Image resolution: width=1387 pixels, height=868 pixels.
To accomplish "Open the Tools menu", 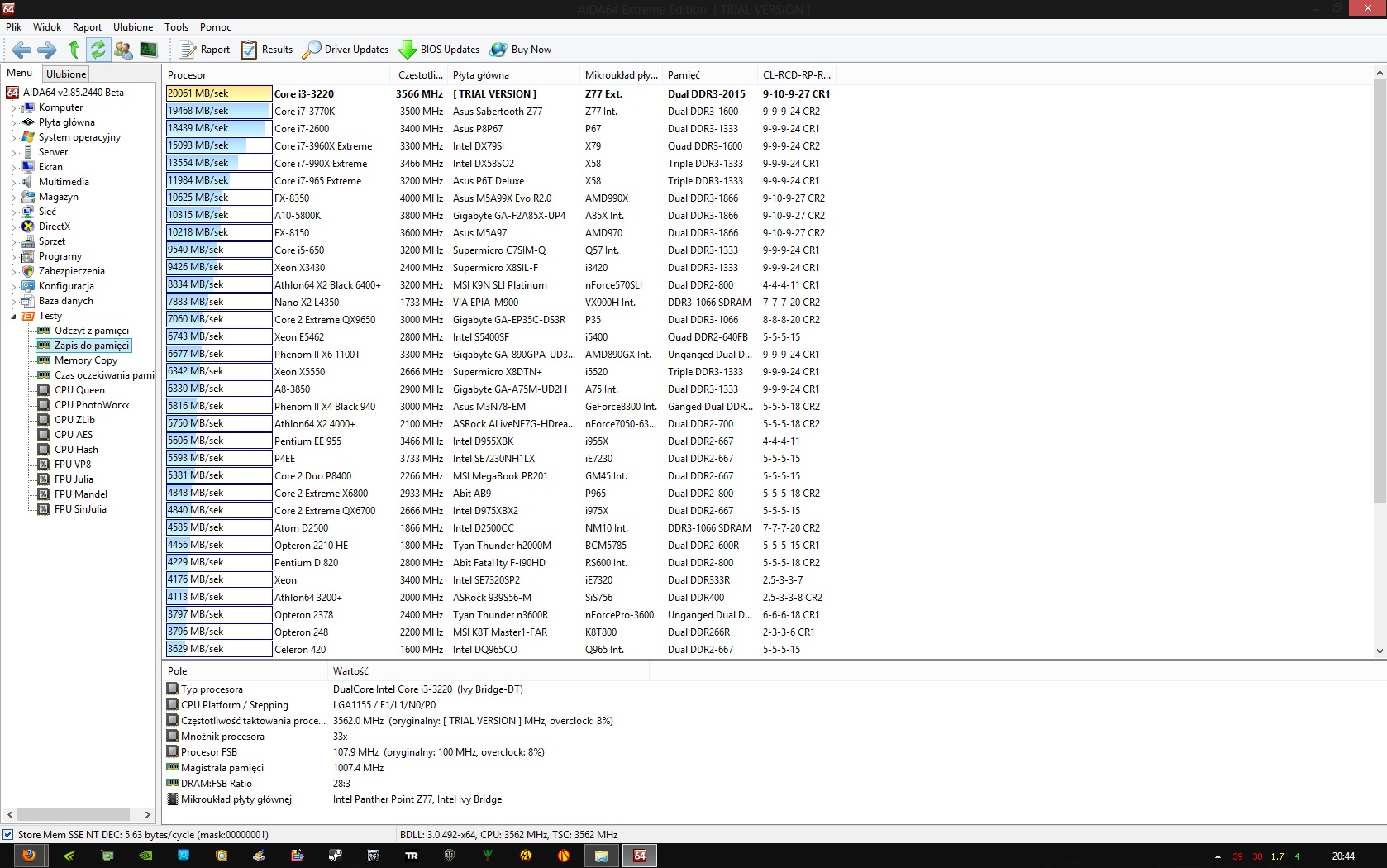I will pos(176,27).
